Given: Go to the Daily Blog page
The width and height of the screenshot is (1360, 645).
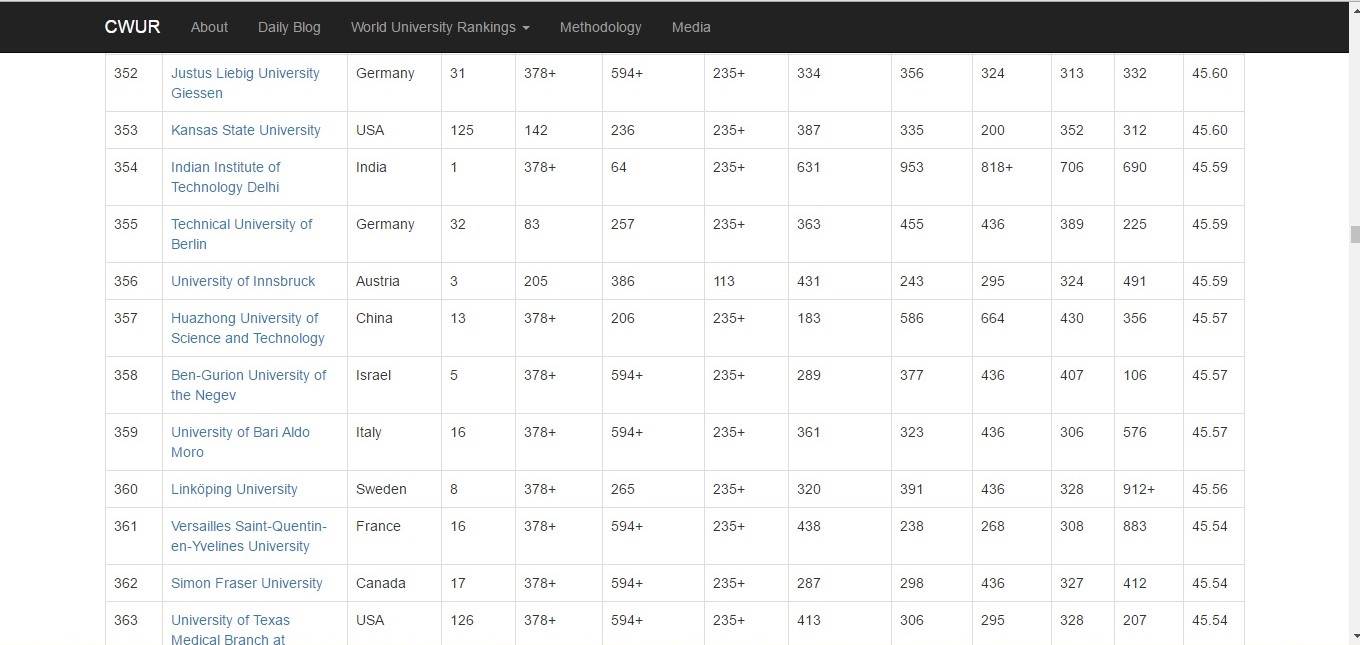Looking at the screenshot, I should click(x=289, y=27).
